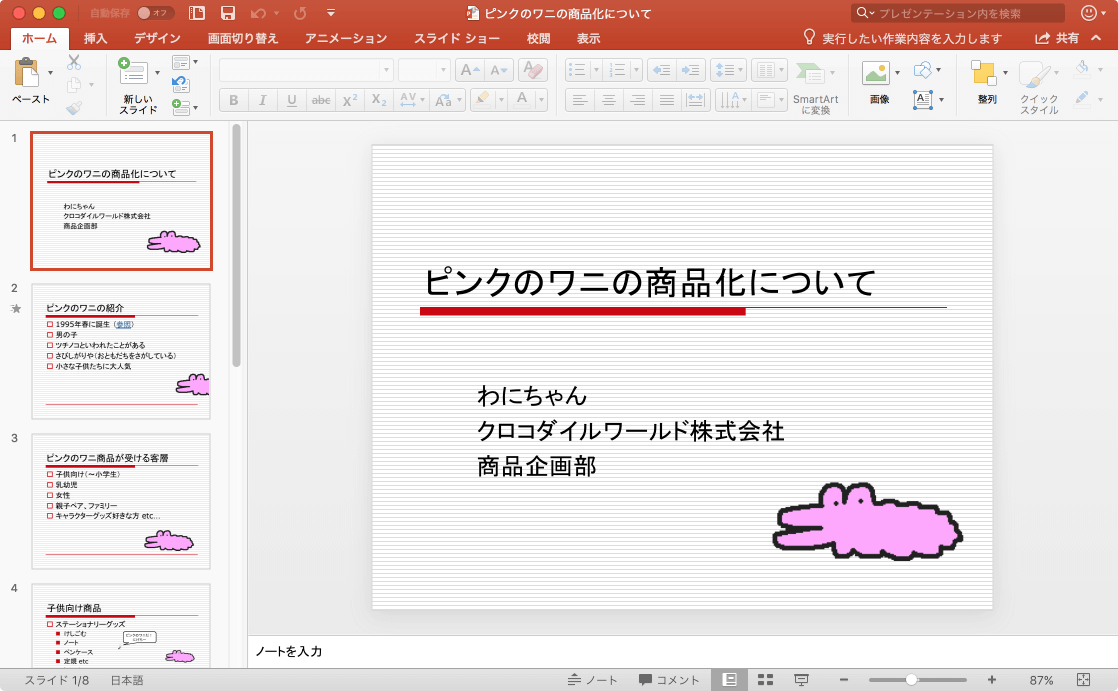Click the Paste clipboard icon
The image size is (1118, 691).
coord(27,74)
